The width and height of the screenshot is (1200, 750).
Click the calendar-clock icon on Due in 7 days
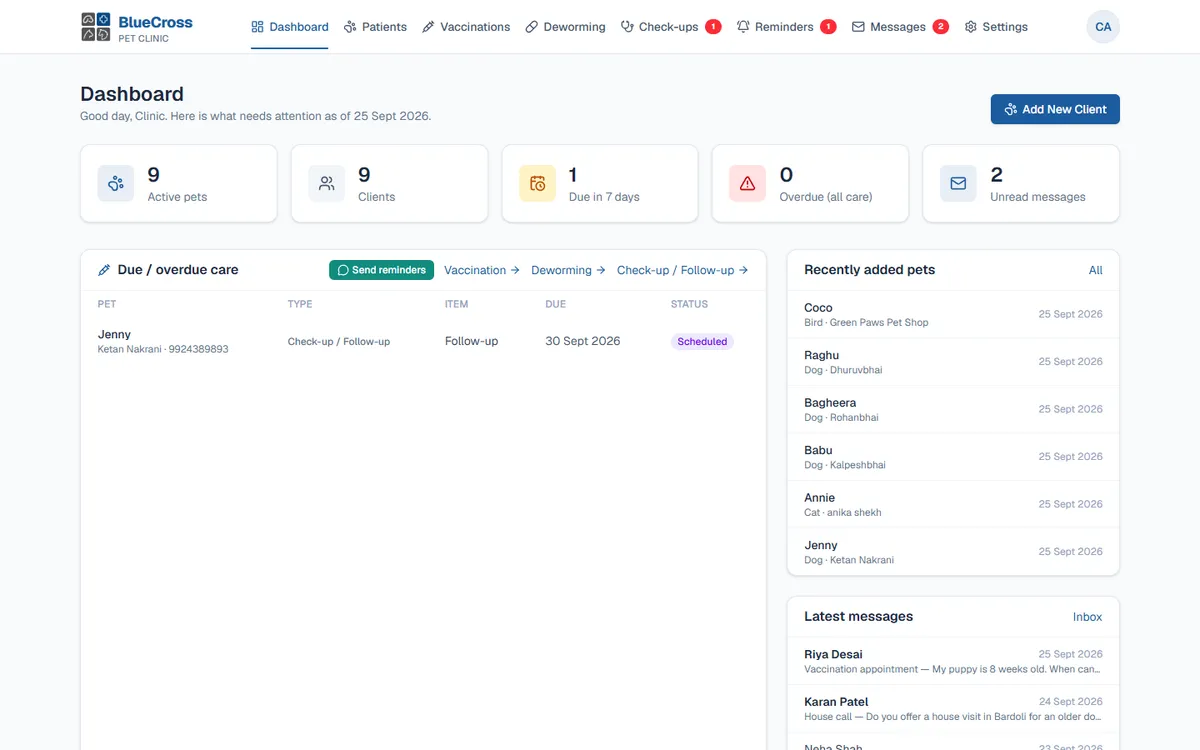click(537, 184)
